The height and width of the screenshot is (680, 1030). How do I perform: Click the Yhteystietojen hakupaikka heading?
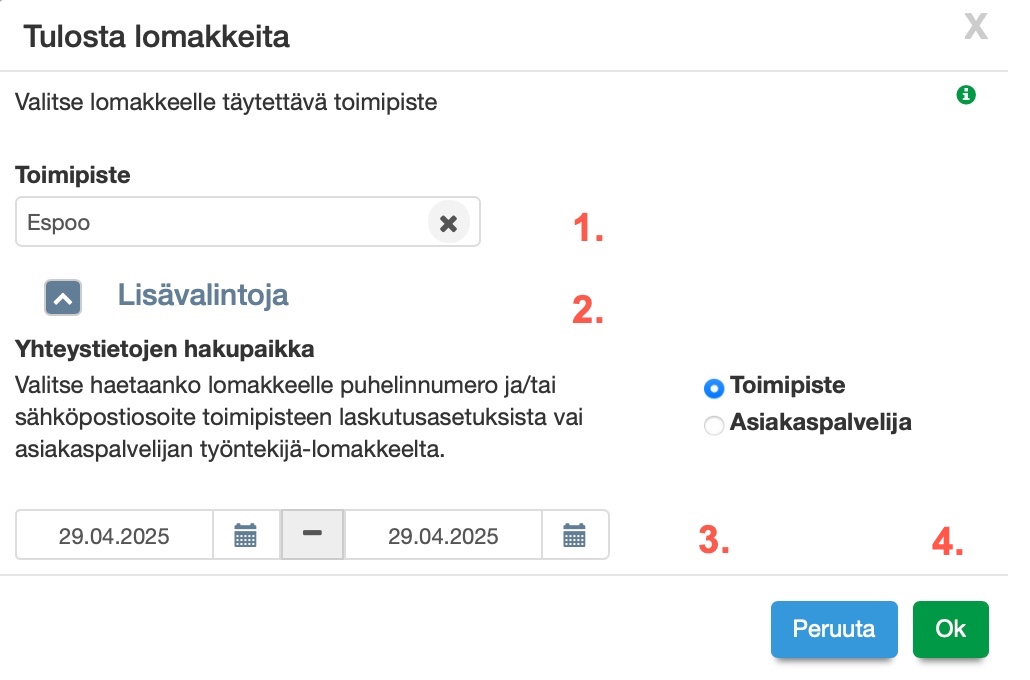click(165, 350)
